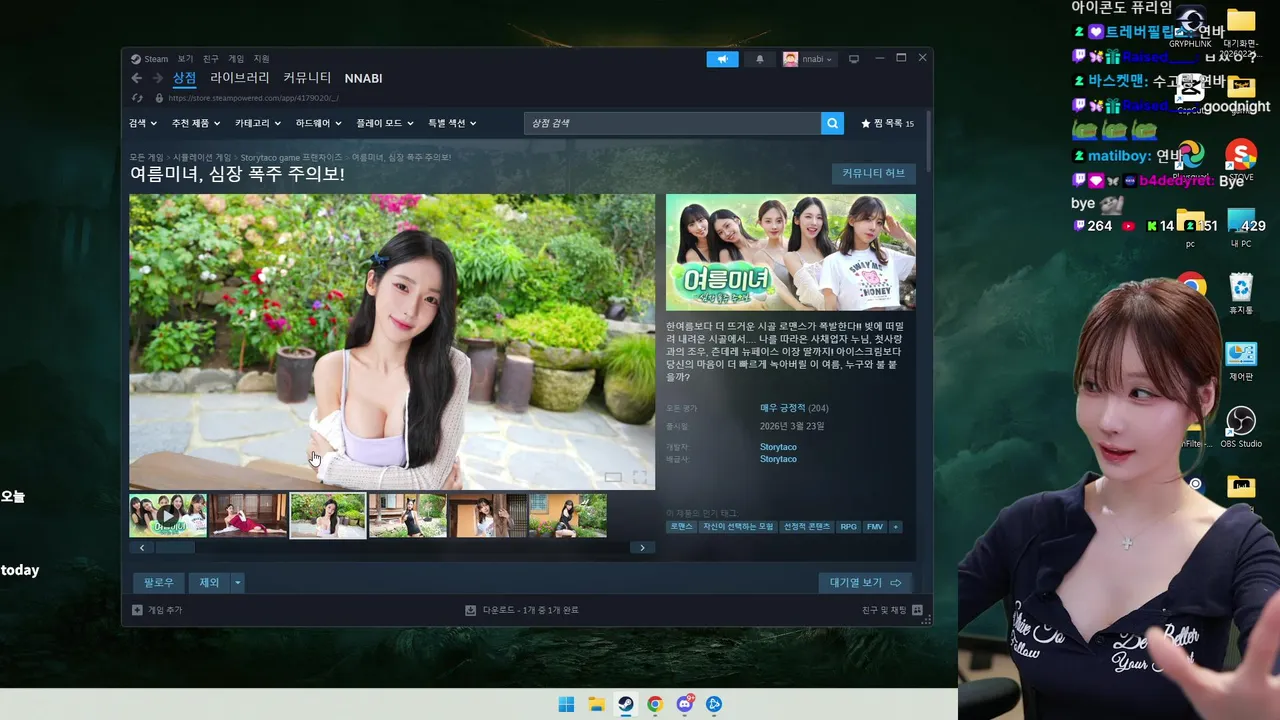The height and width of the screenshot is (720, 1280).
Task: Open the nnabi account dropdown
Action: [808, 59]
